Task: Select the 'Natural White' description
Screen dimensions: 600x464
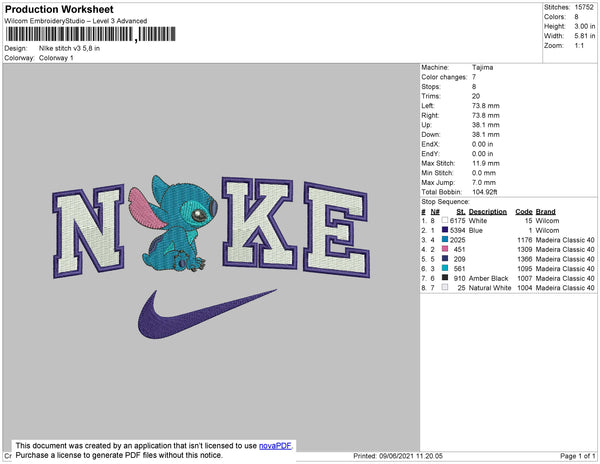Action: (490, 288)
